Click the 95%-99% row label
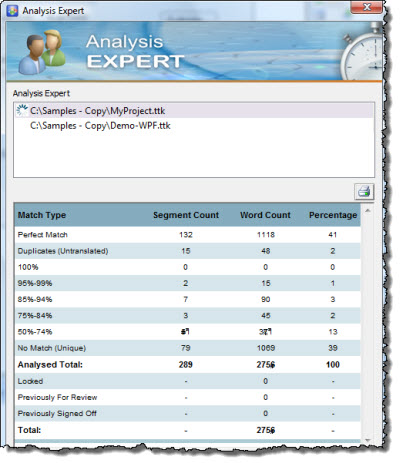The height and width of the screenshot is (463, 400). point(35,283)
